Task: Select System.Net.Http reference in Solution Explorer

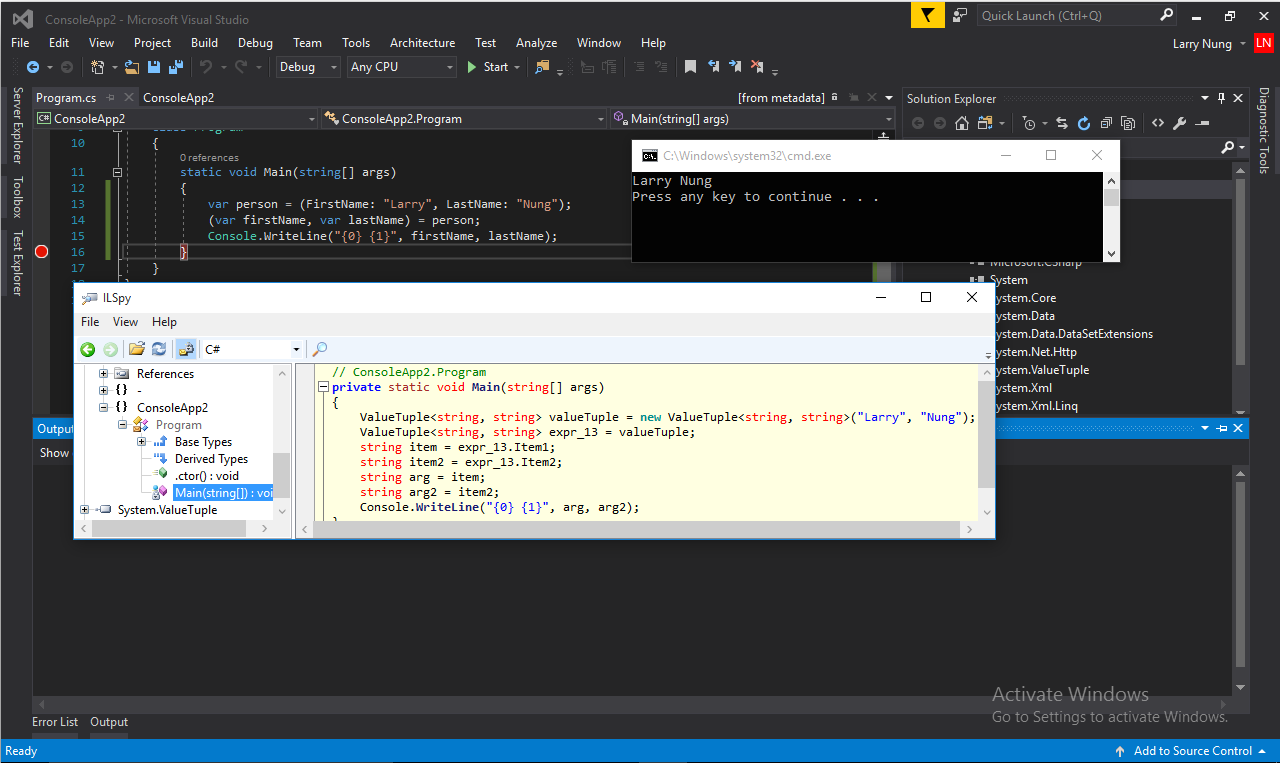Action: tap(1036, 352)
